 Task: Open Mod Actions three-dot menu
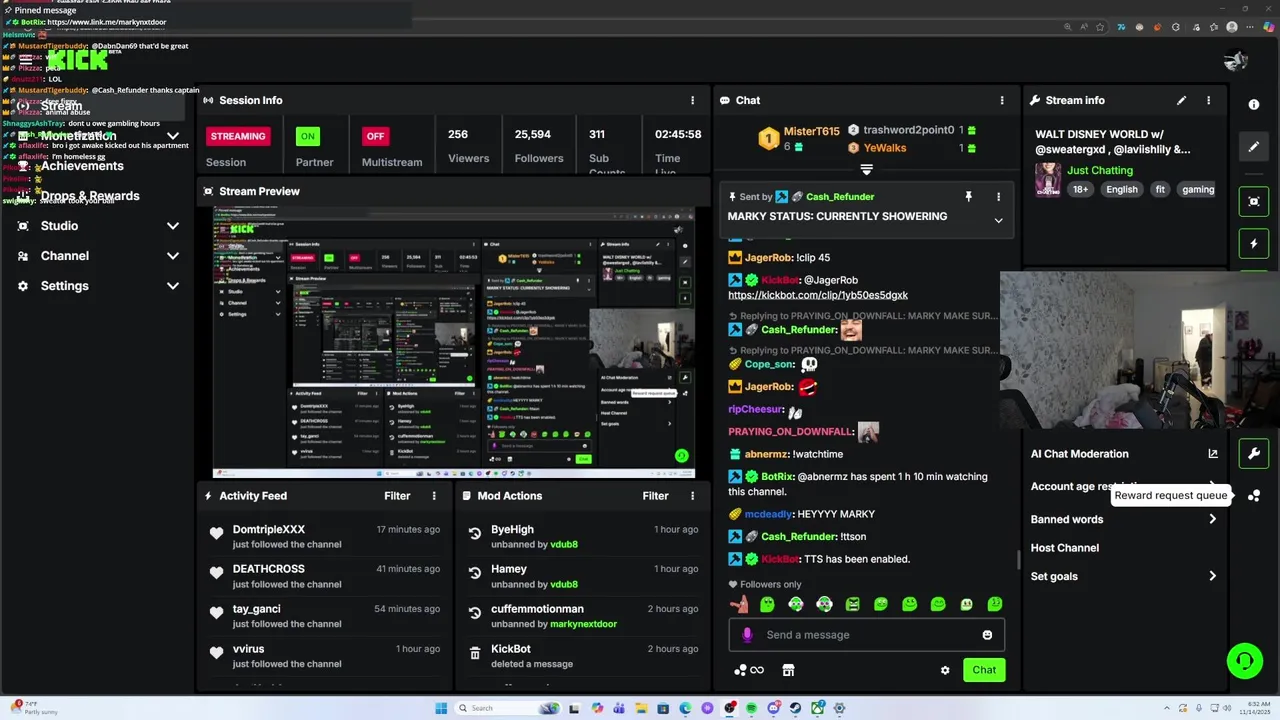click(x=692, y=496)
